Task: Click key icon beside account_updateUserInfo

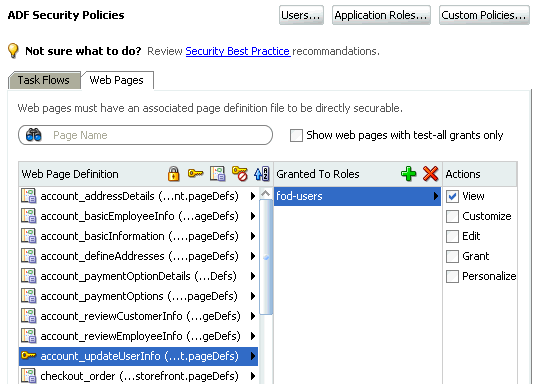Action: [x=28, y=356]
